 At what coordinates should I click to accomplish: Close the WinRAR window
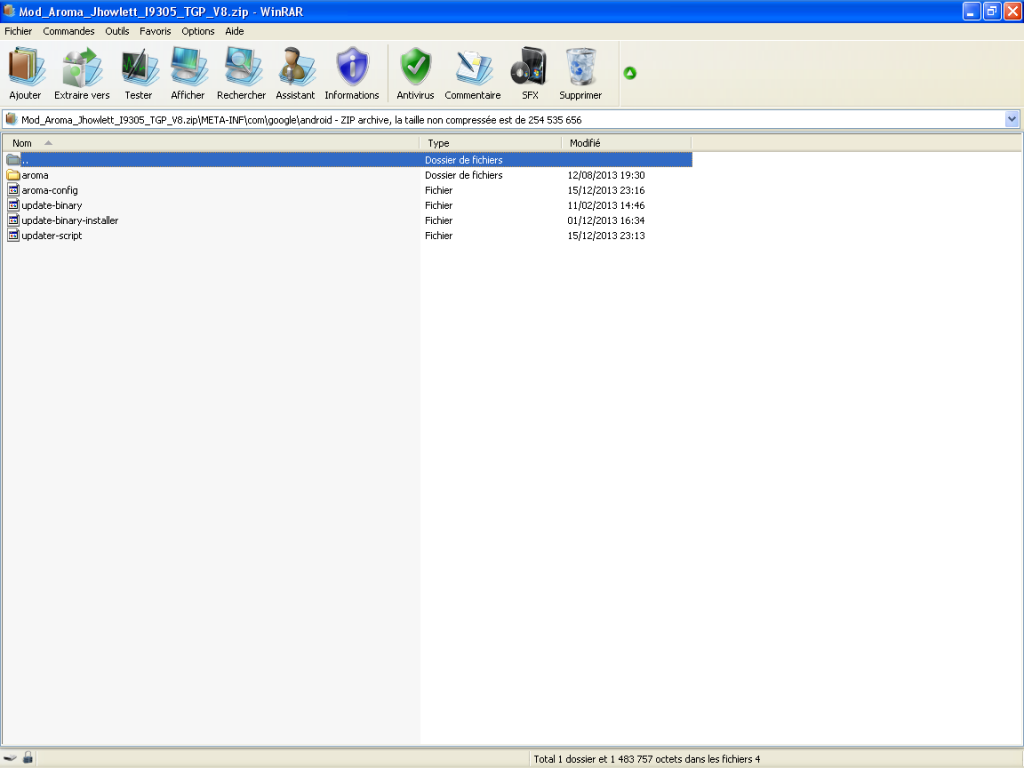click(1012, 11)
